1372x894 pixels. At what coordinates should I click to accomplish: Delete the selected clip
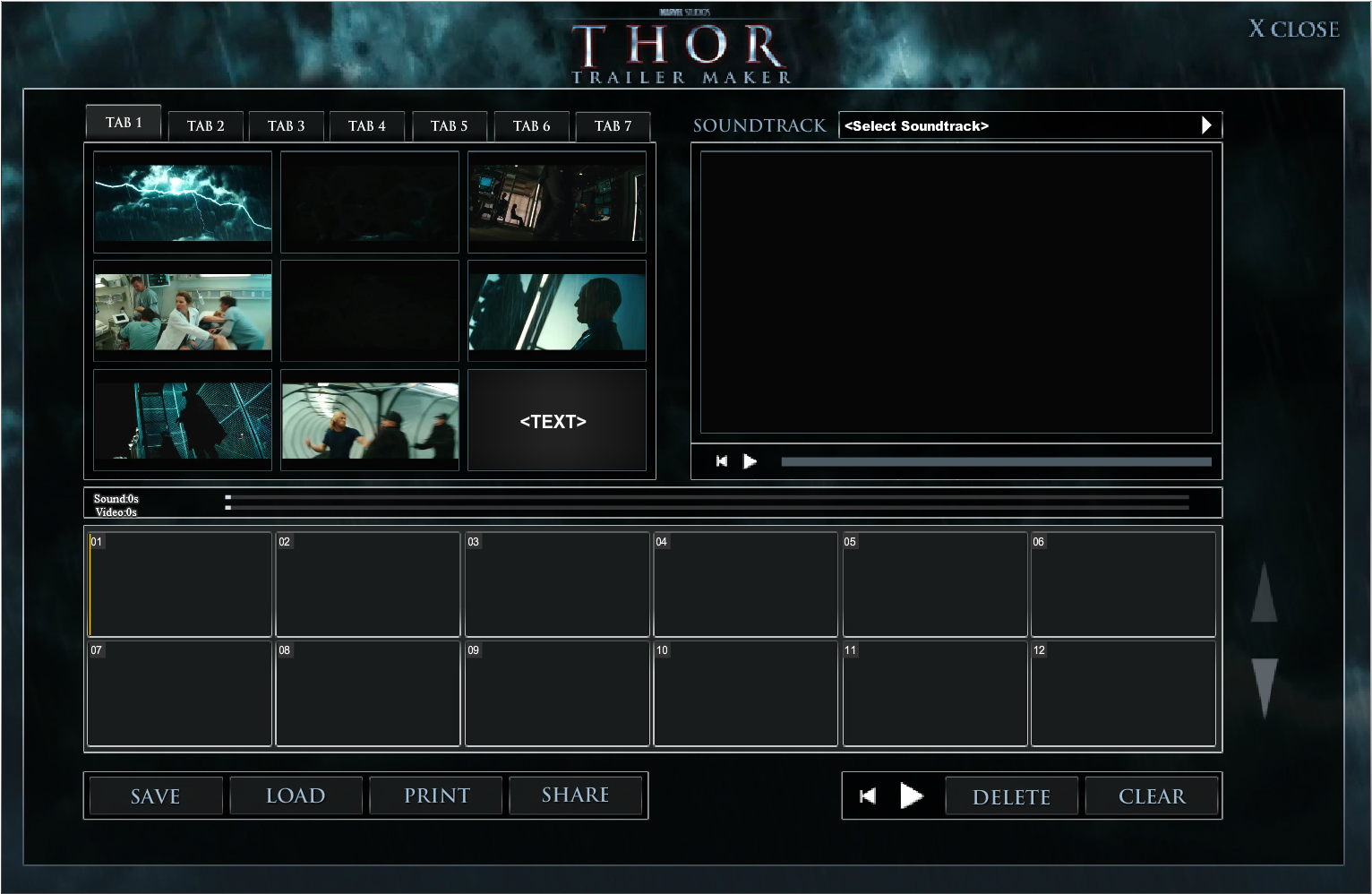point(1012,796)
